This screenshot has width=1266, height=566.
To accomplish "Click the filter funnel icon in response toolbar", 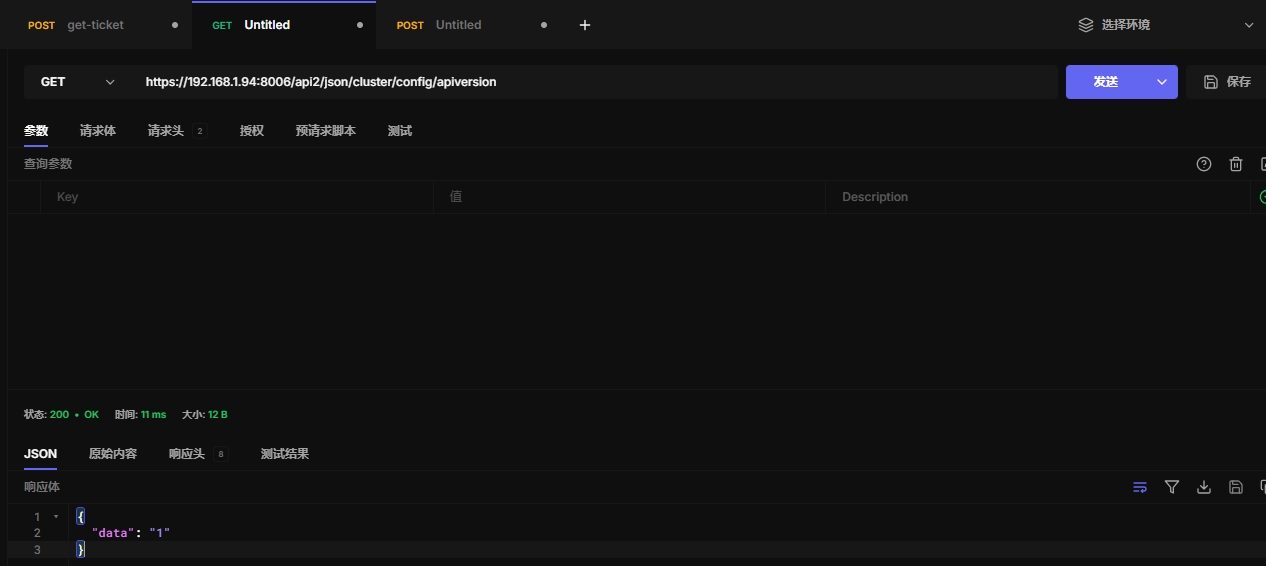I will [x=1172, y=487].
